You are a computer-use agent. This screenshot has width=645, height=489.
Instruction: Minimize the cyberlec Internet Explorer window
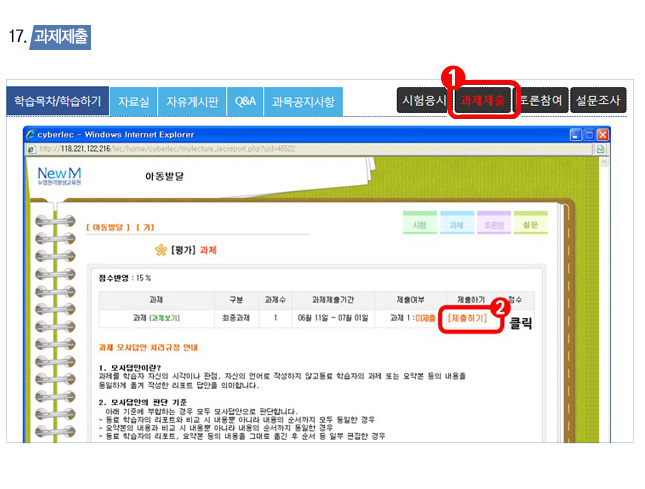pyautogui.click(x=576, y=134)
